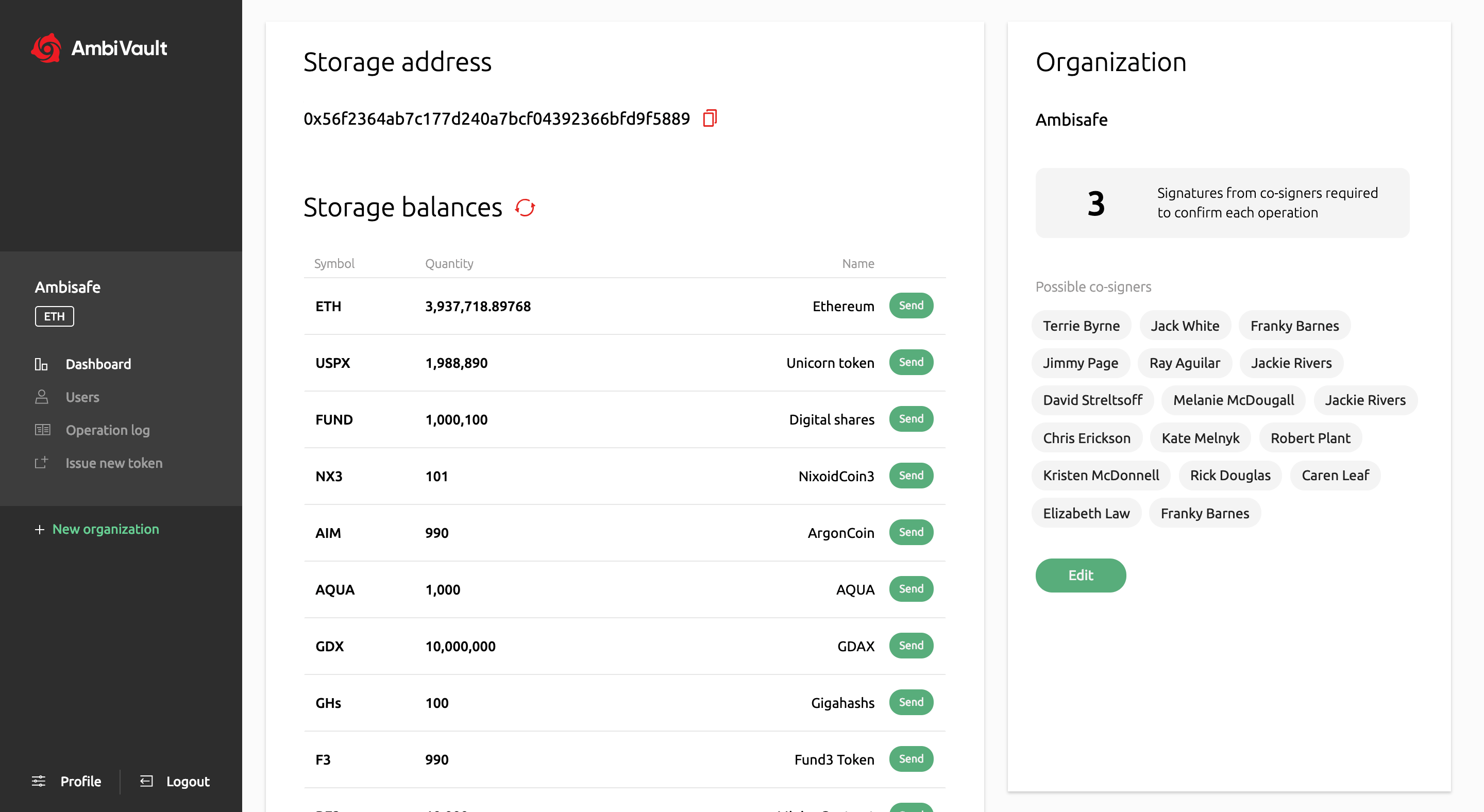
Task: Select the ETH badge under Ambisafe
Action: [54, 316]
